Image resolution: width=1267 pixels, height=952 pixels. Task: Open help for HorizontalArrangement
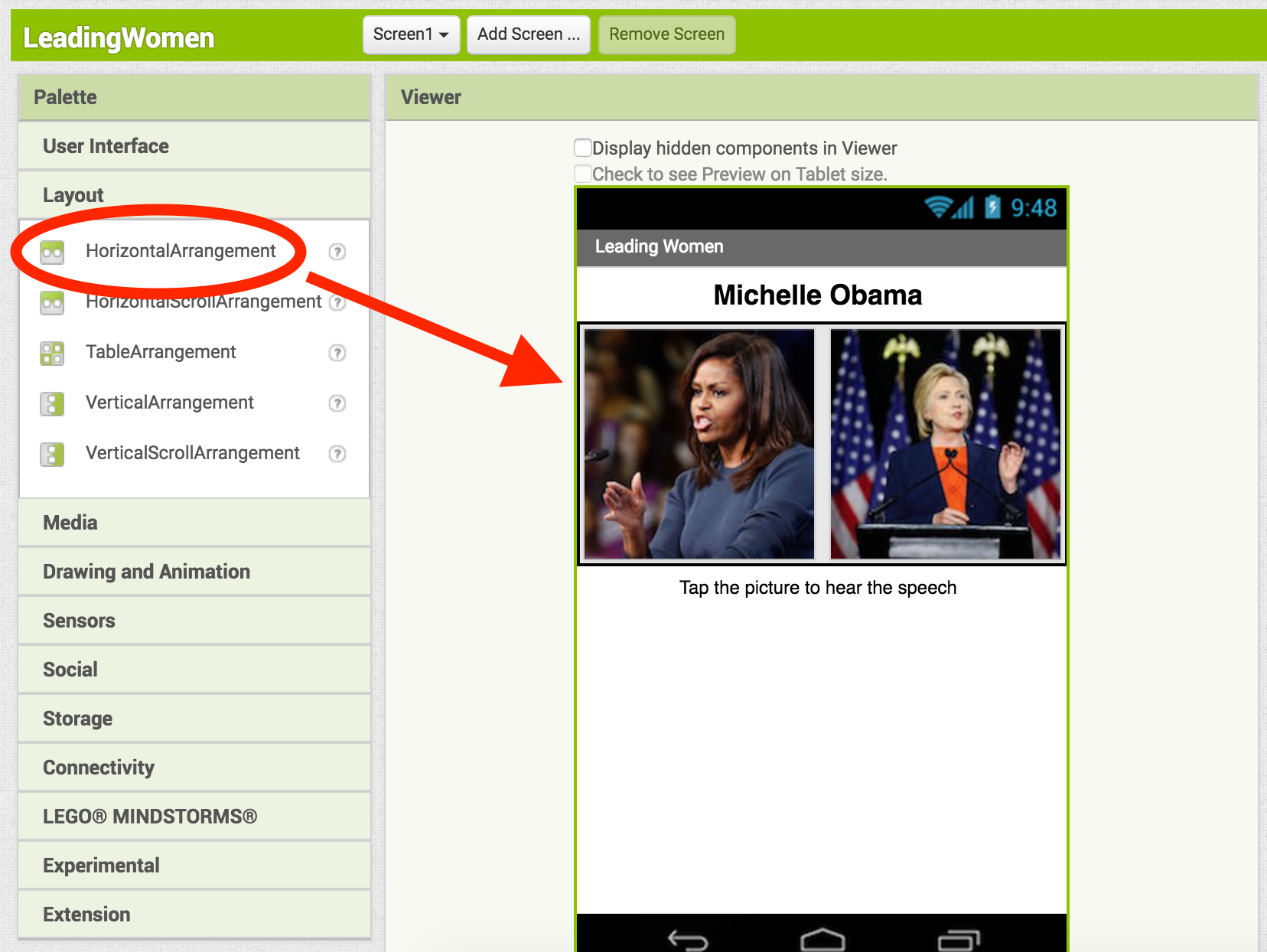tap(337, 252)
